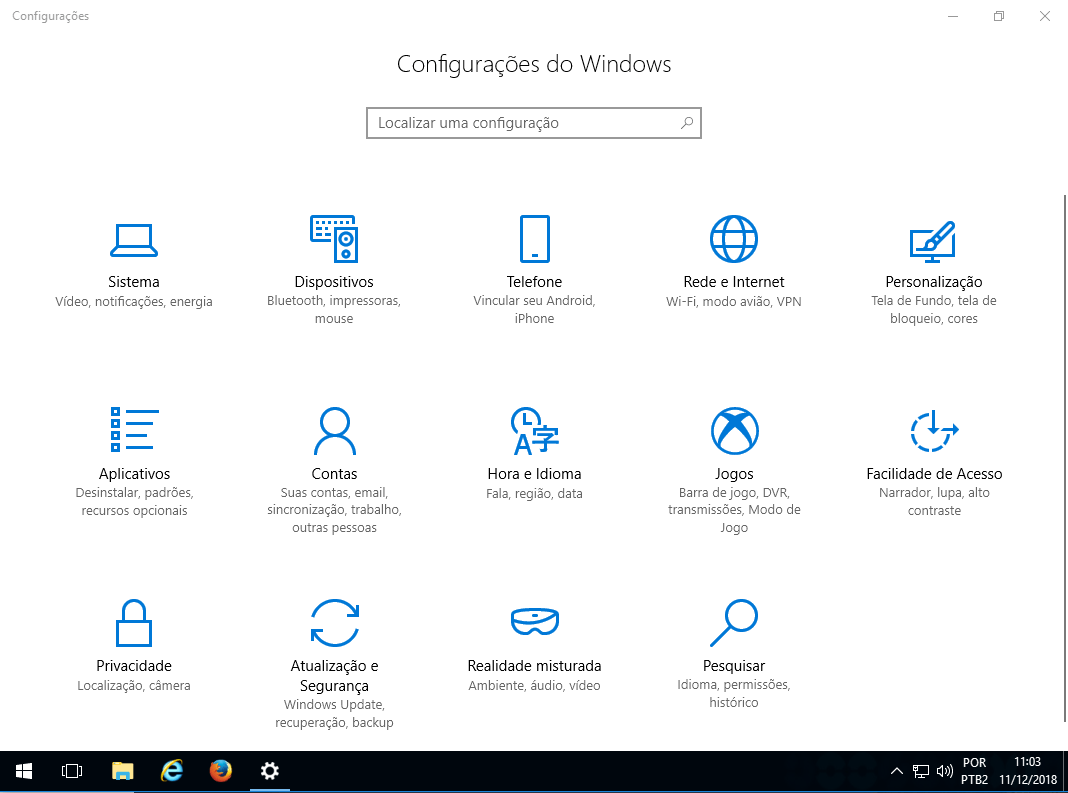Screen dimensions: 1068x793
Task: Open the Contas person icon
Action: coord(334,430)
